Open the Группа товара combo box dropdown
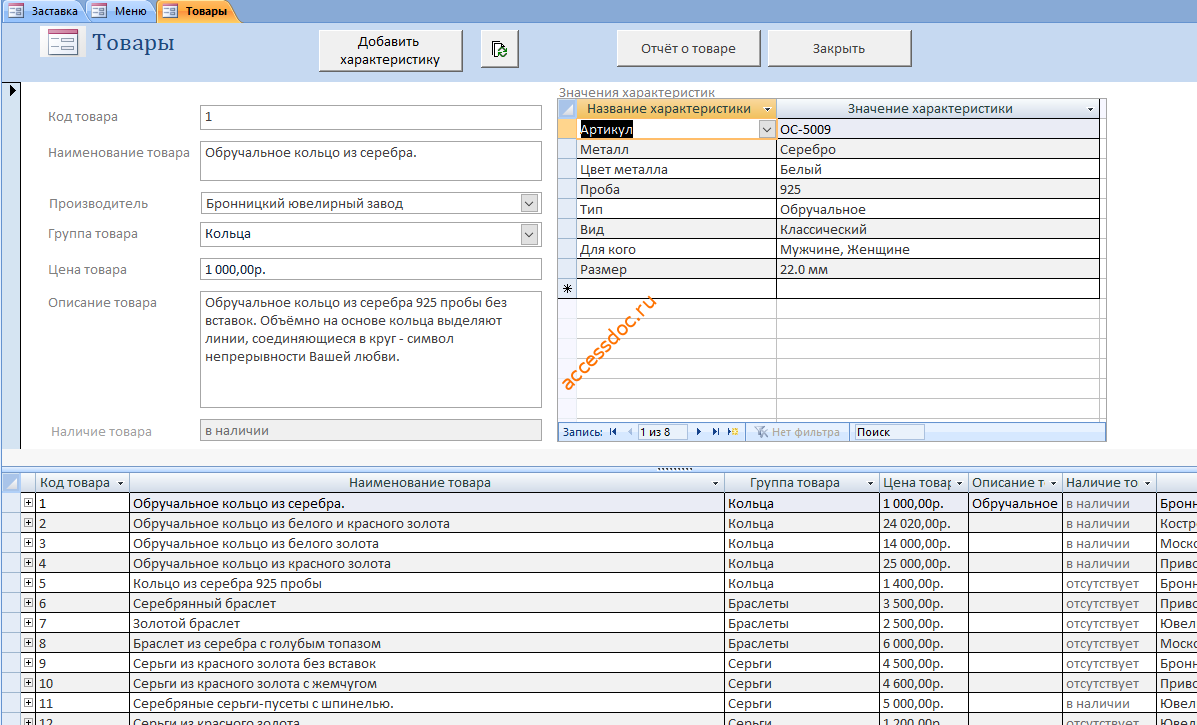Image resolution: width=1197 pixels, height=725 pixels. [x=529, y=234]
